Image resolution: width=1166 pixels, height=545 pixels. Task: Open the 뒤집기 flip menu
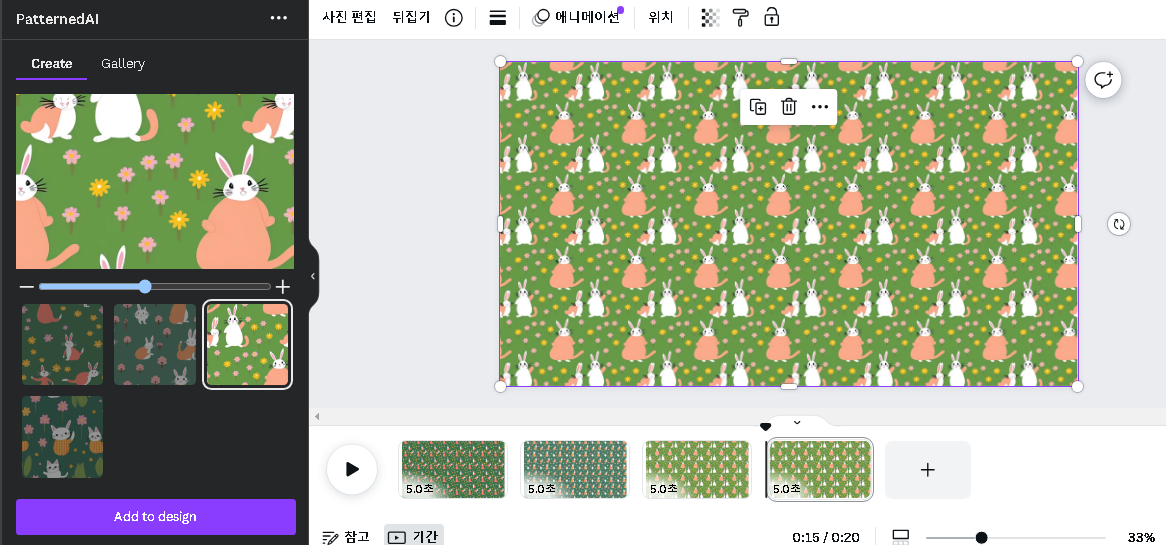tap(411, 18)
